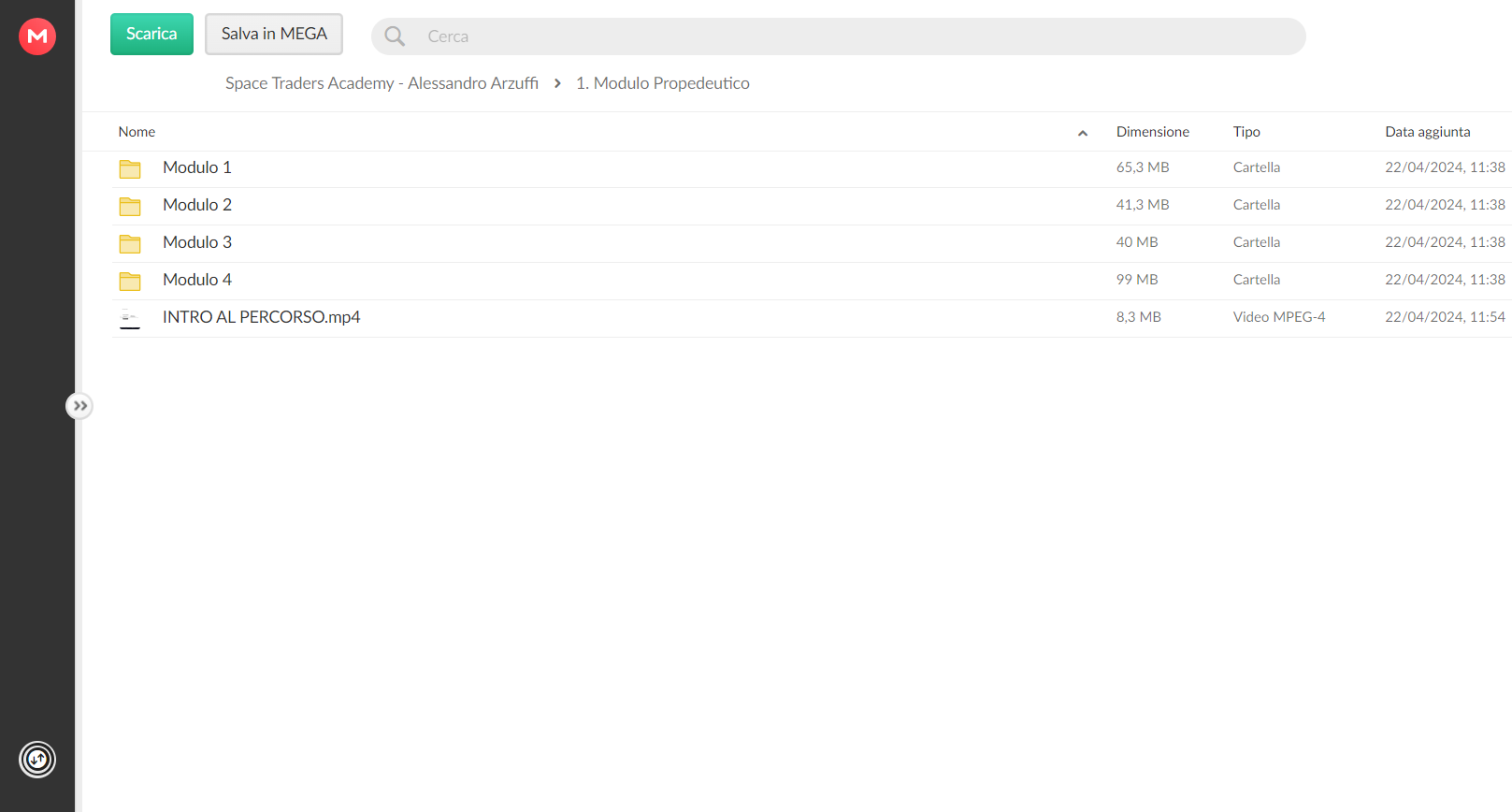Sort by Dimensione column header
The width and height of the screenshot is (1512, 812).
tap(1153, 132)
